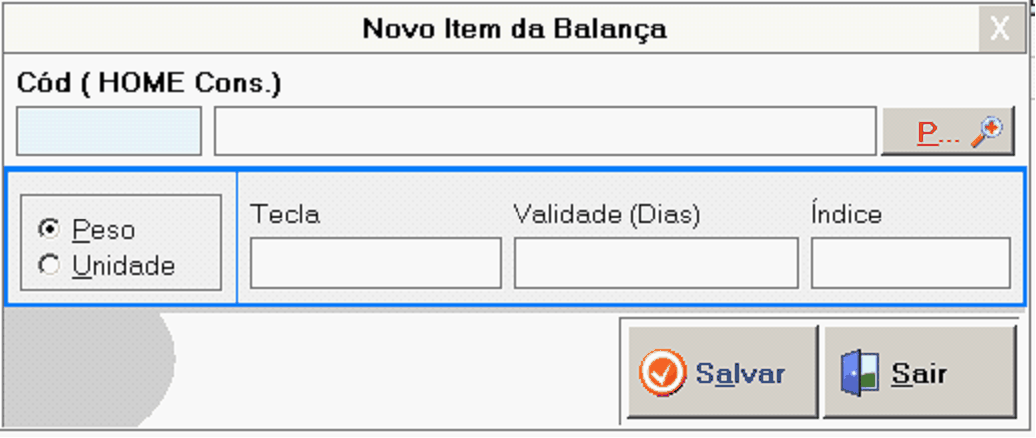Focus the Validade (Dias) input field
This screenshot has width=1036, height=438.
coord(656,263)
